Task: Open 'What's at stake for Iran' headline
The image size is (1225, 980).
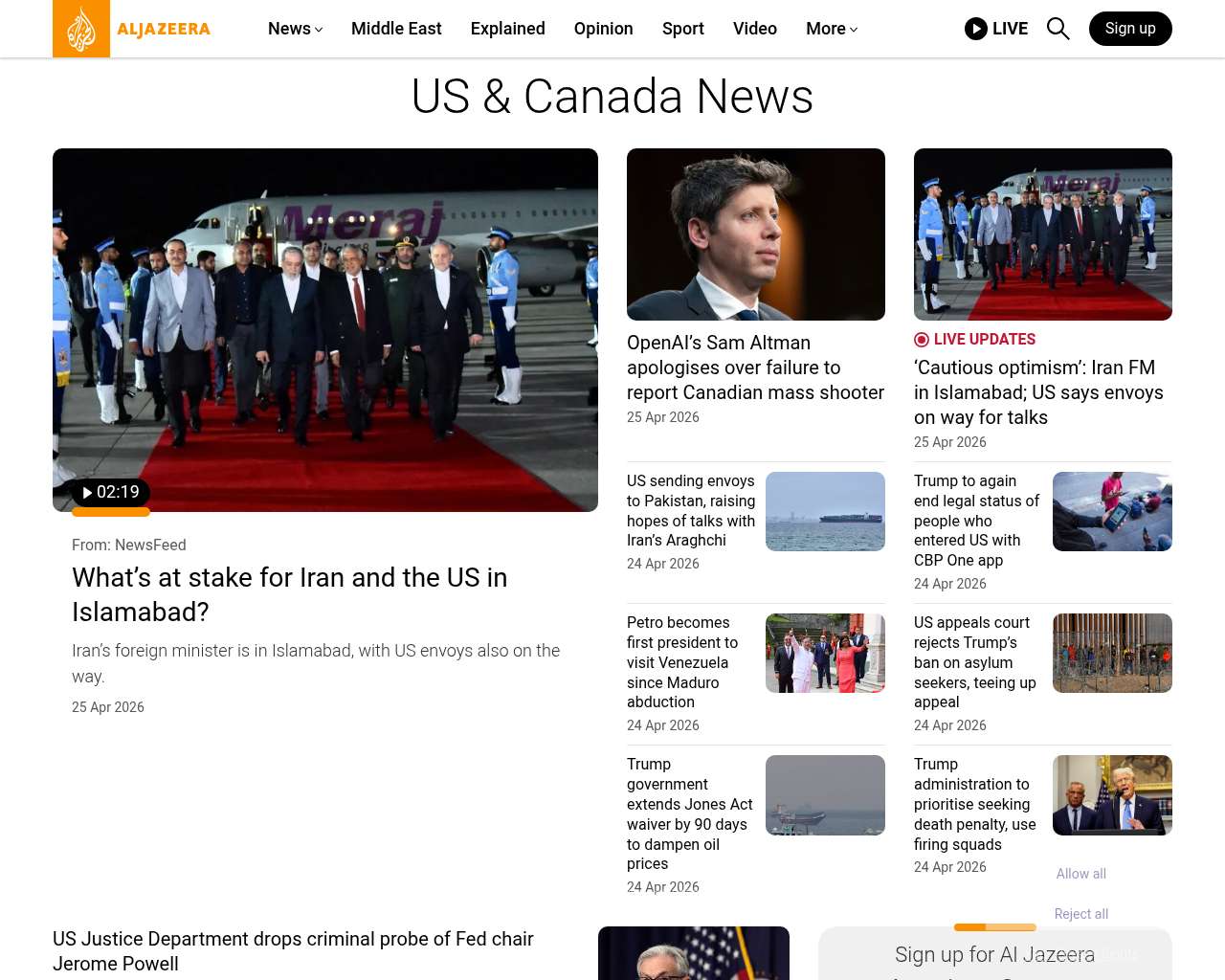Action: click(x=289, y=594)
